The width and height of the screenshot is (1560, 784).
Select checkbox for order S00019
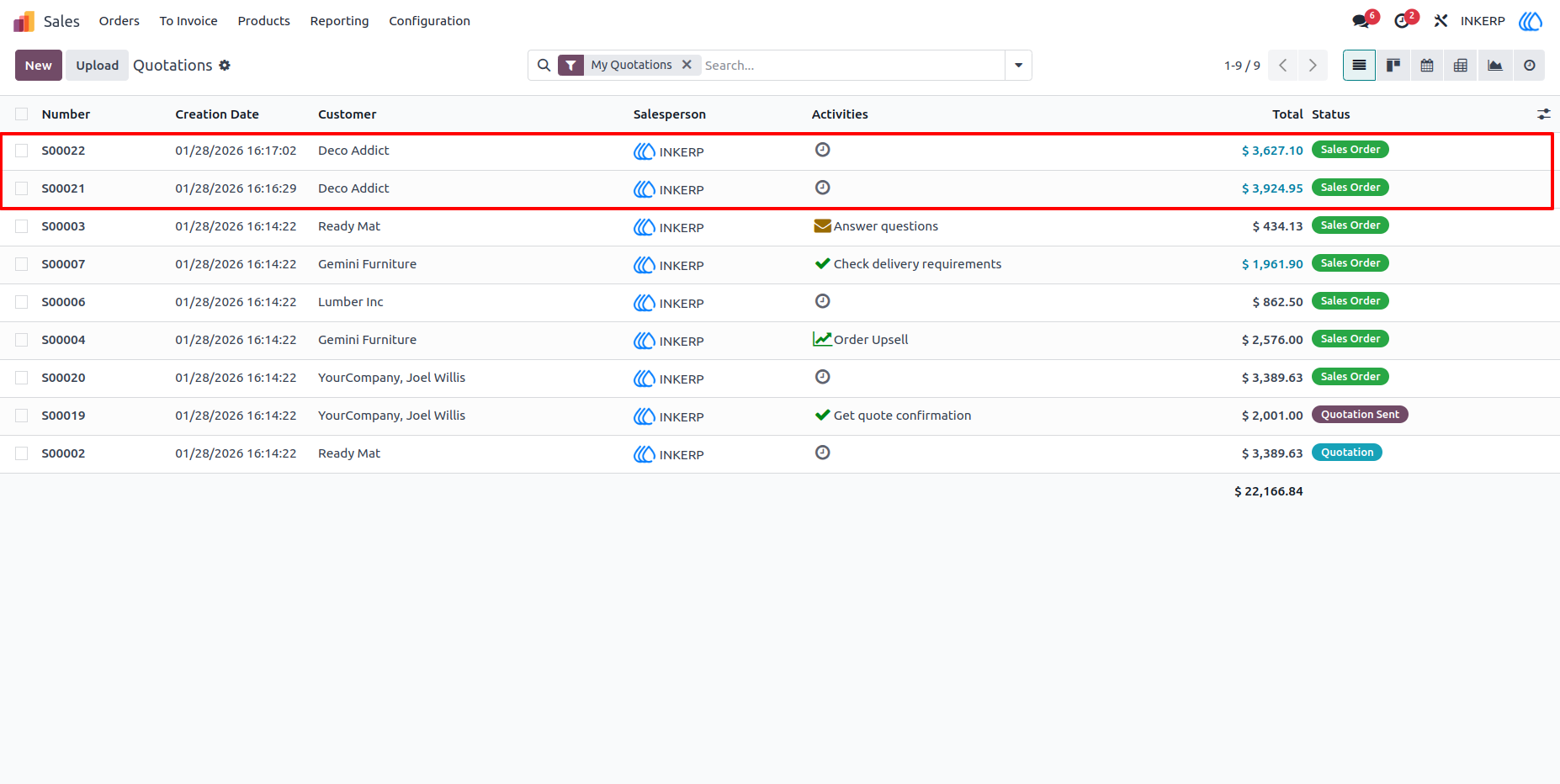22,416
